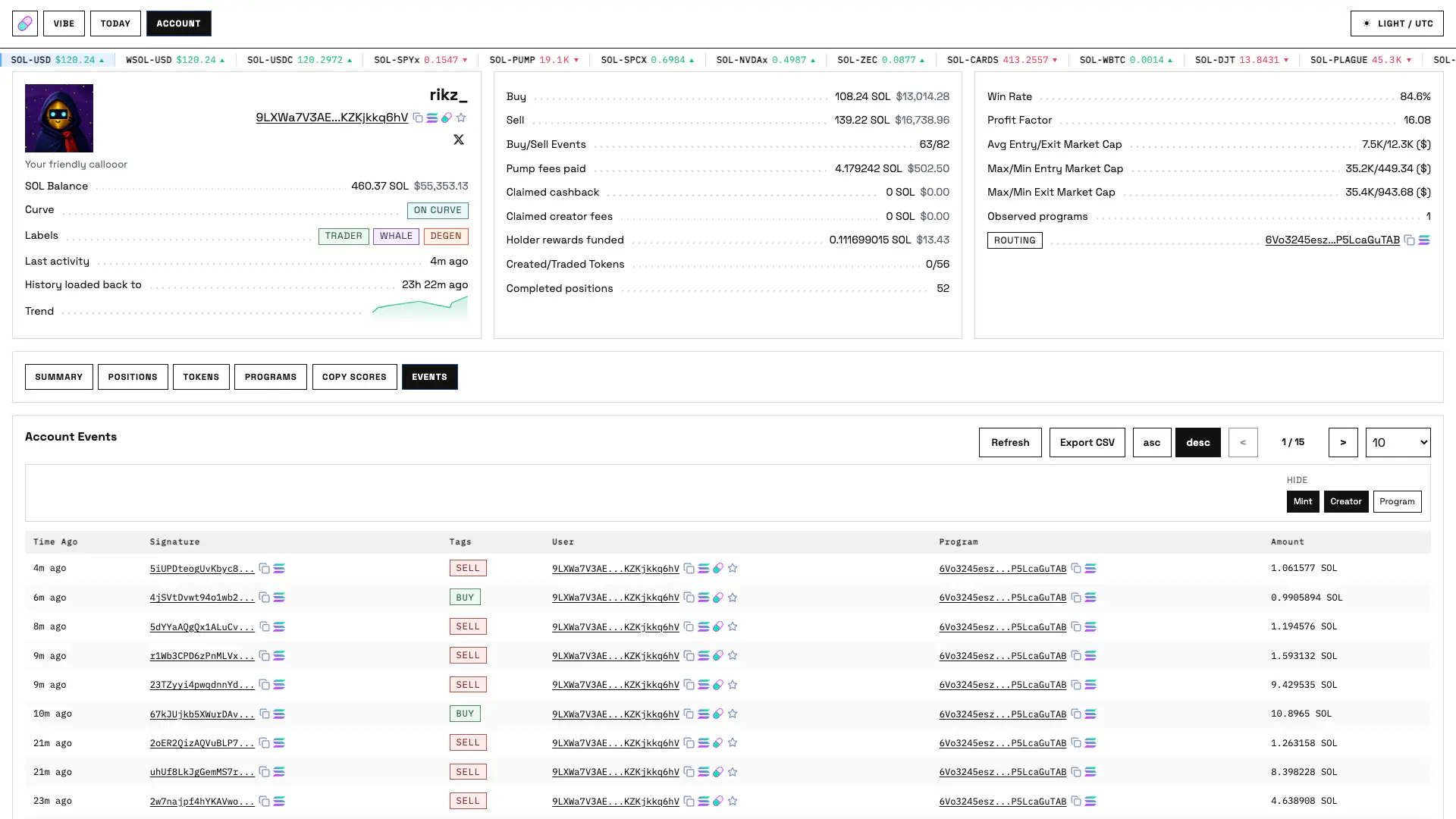This screenshot has width=1456, height=819.
Task: Open the program explorer icon in the 4m ago row
Action: [x=1090, y=568]
